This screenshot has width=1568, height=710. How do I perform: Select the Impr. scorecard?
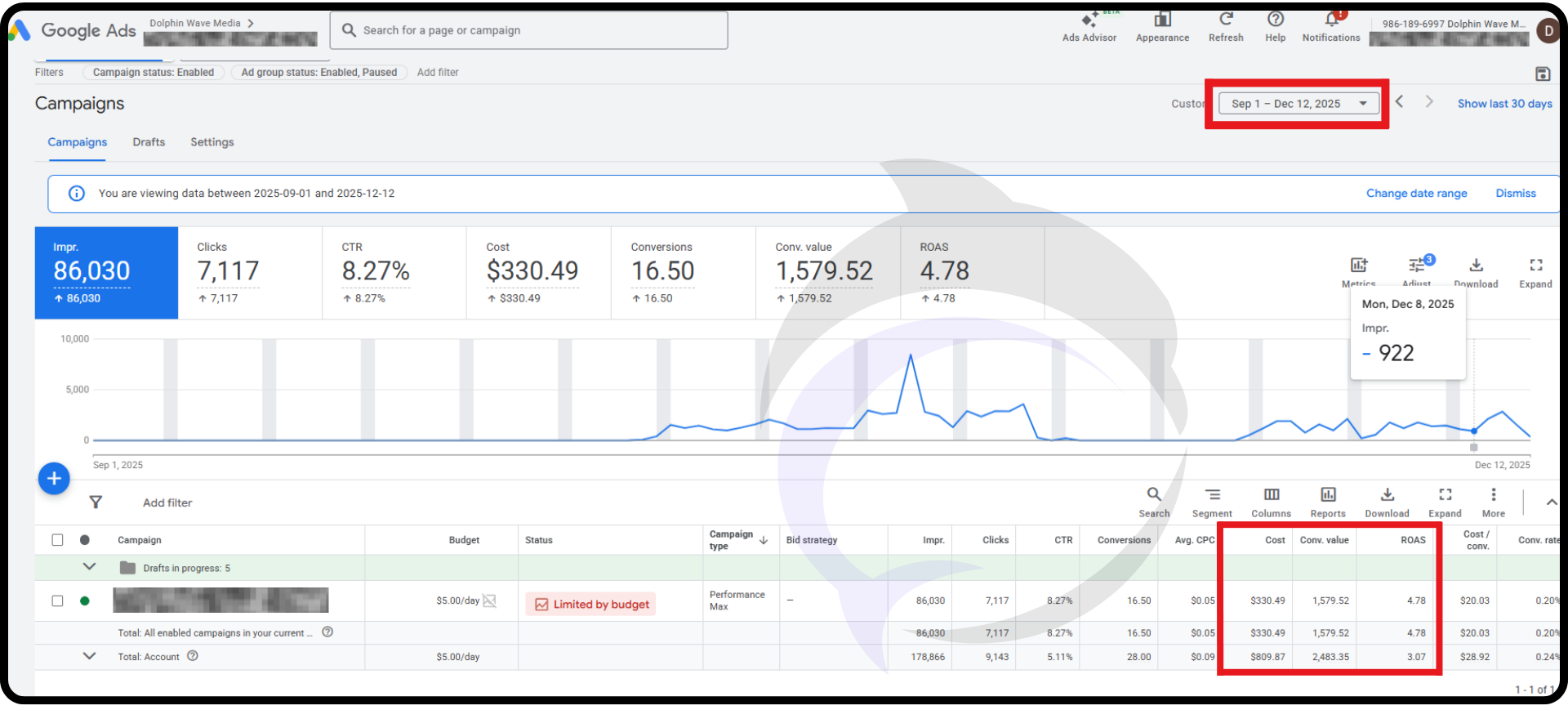click(106, 273)
